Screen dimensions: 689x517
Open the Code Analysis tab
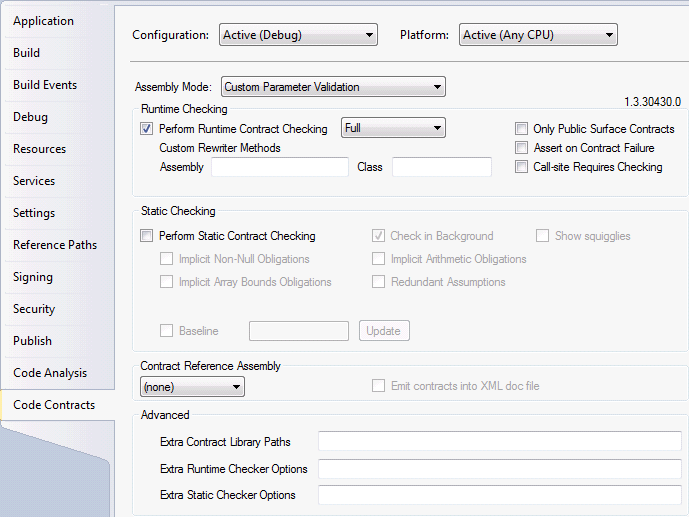coord(50,373)
